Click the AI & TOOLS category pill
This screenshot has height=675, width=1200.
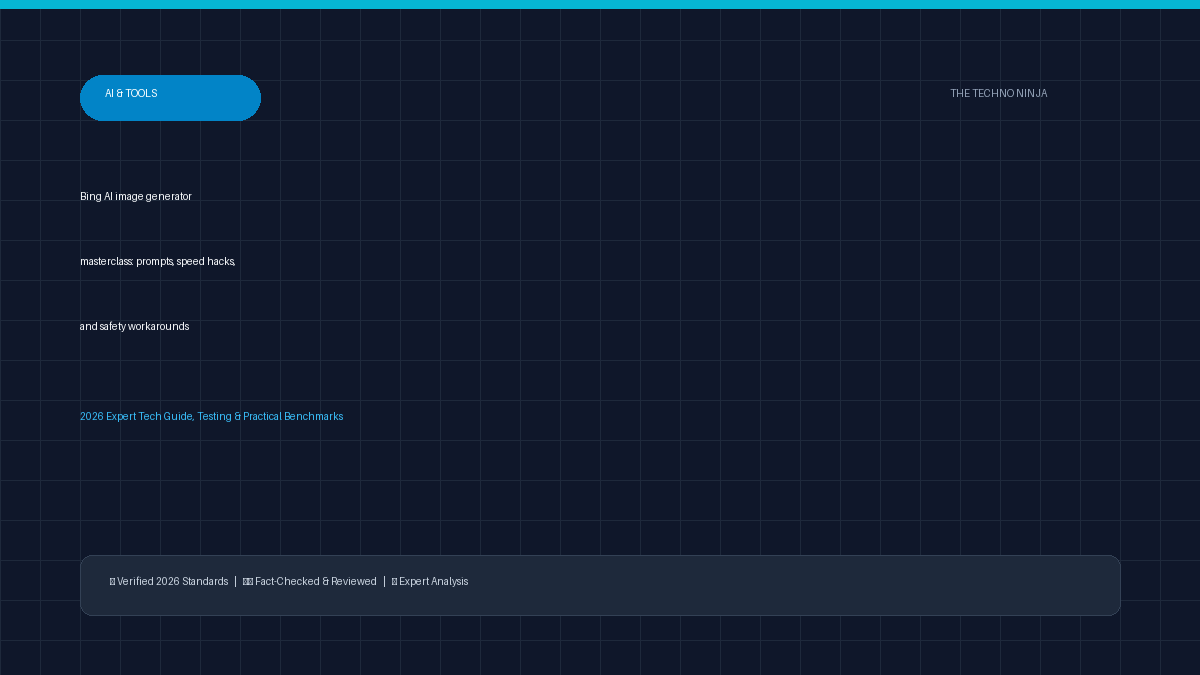(170, 98)
